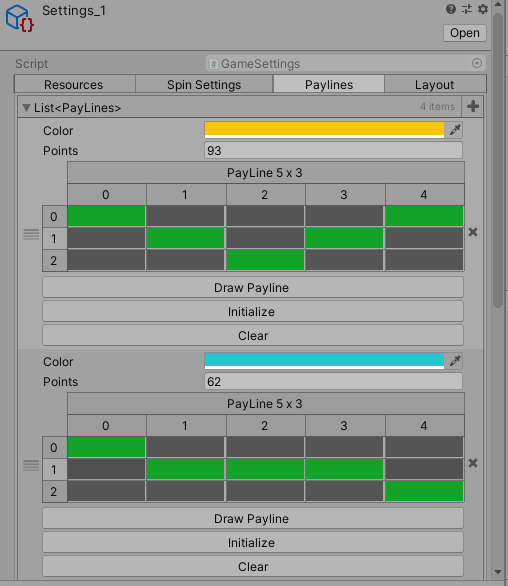Toggle on first payline cell column 0 row 2
The width and height of the screenshot is (508, 586).
pyautogui.click(x=106, y=260)
